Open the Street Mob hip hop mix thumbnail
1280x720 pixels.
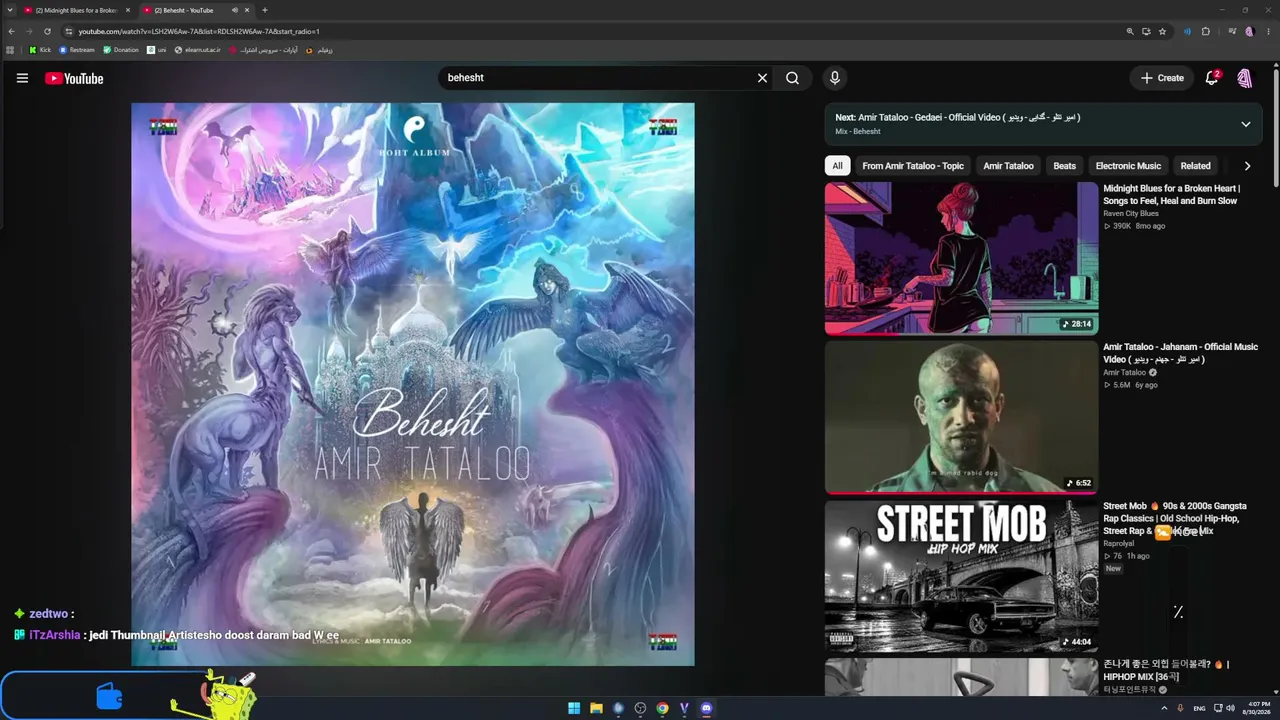tap(961, 576)
